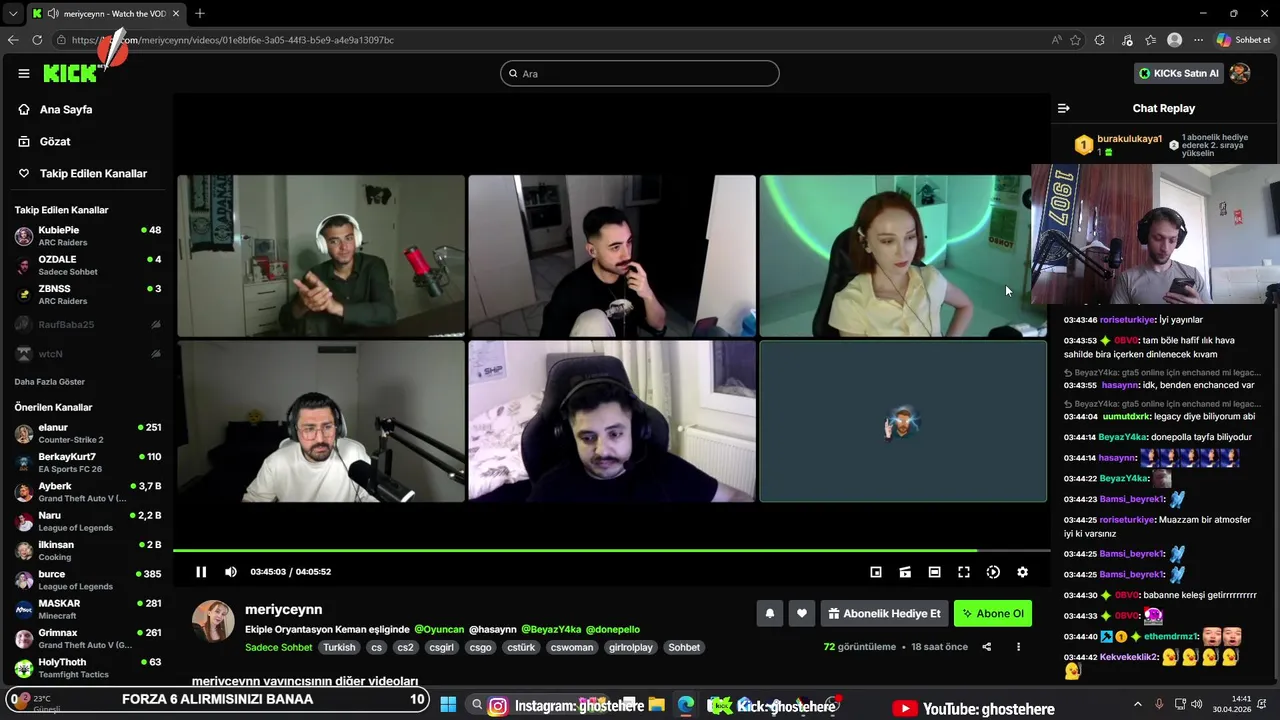Collapse the Chat Replay panel

1064,108
